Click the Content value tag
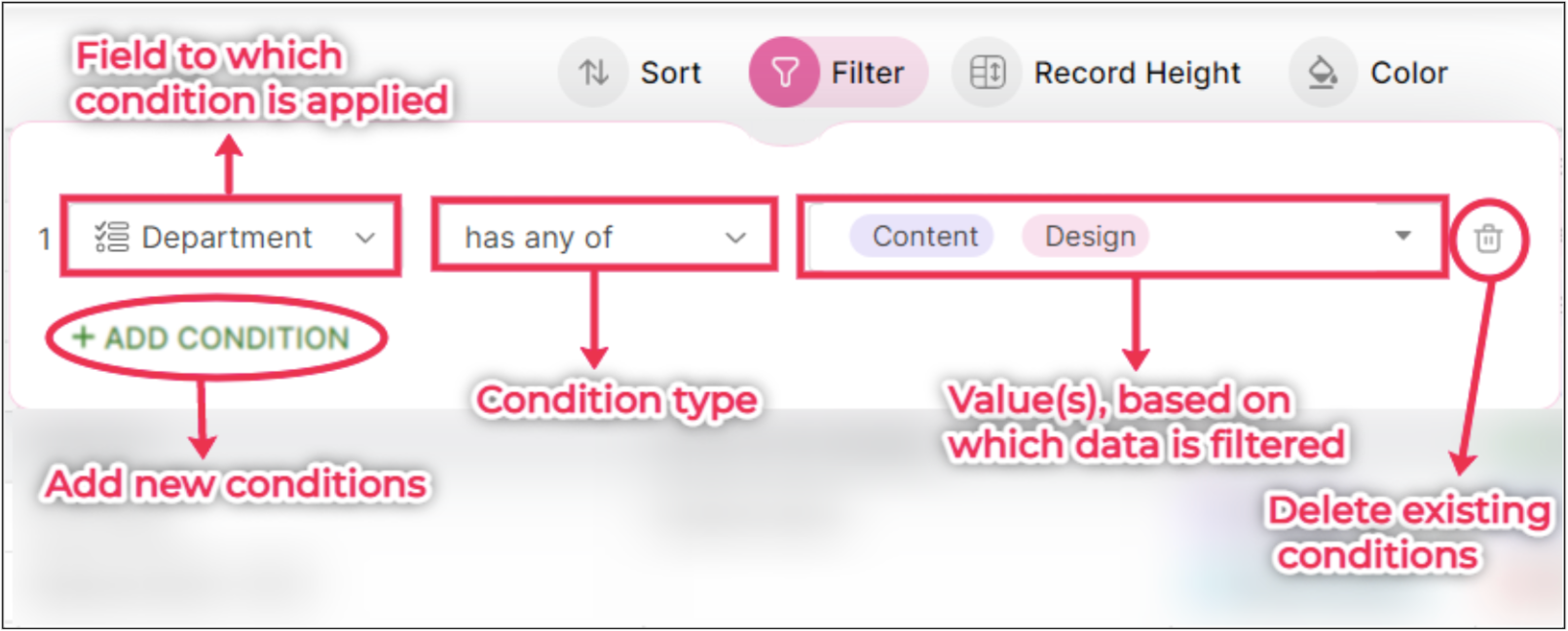The width and height of the screenshot is (1568, 631). (x=923, y=237)
